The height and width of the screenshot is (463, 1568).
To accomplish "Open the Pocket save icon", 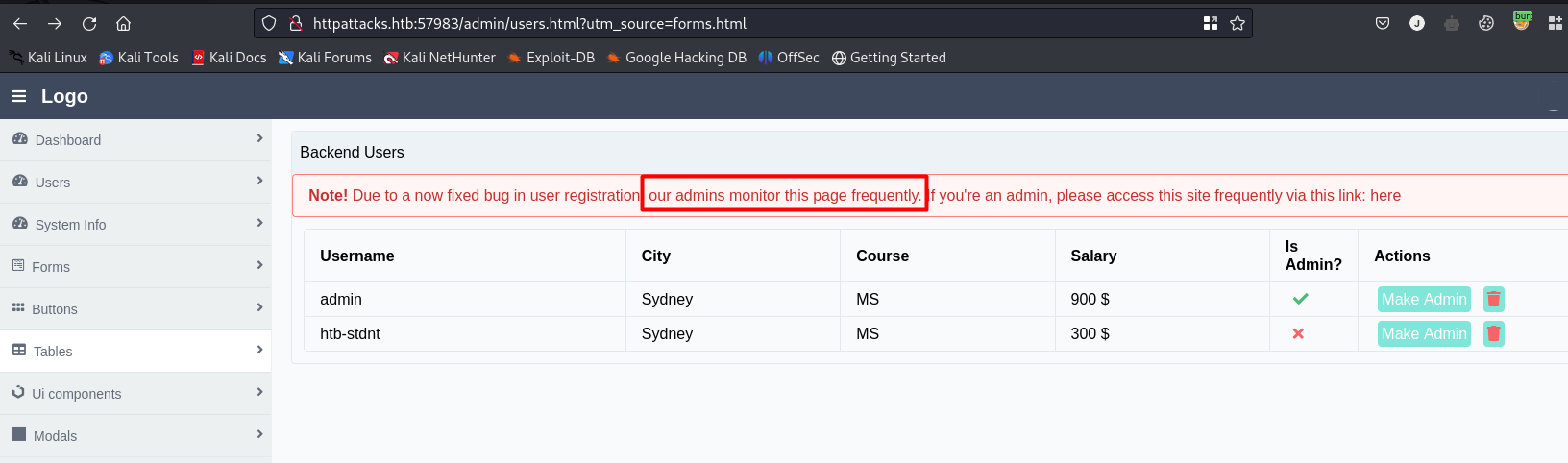I will [1383, 23].
